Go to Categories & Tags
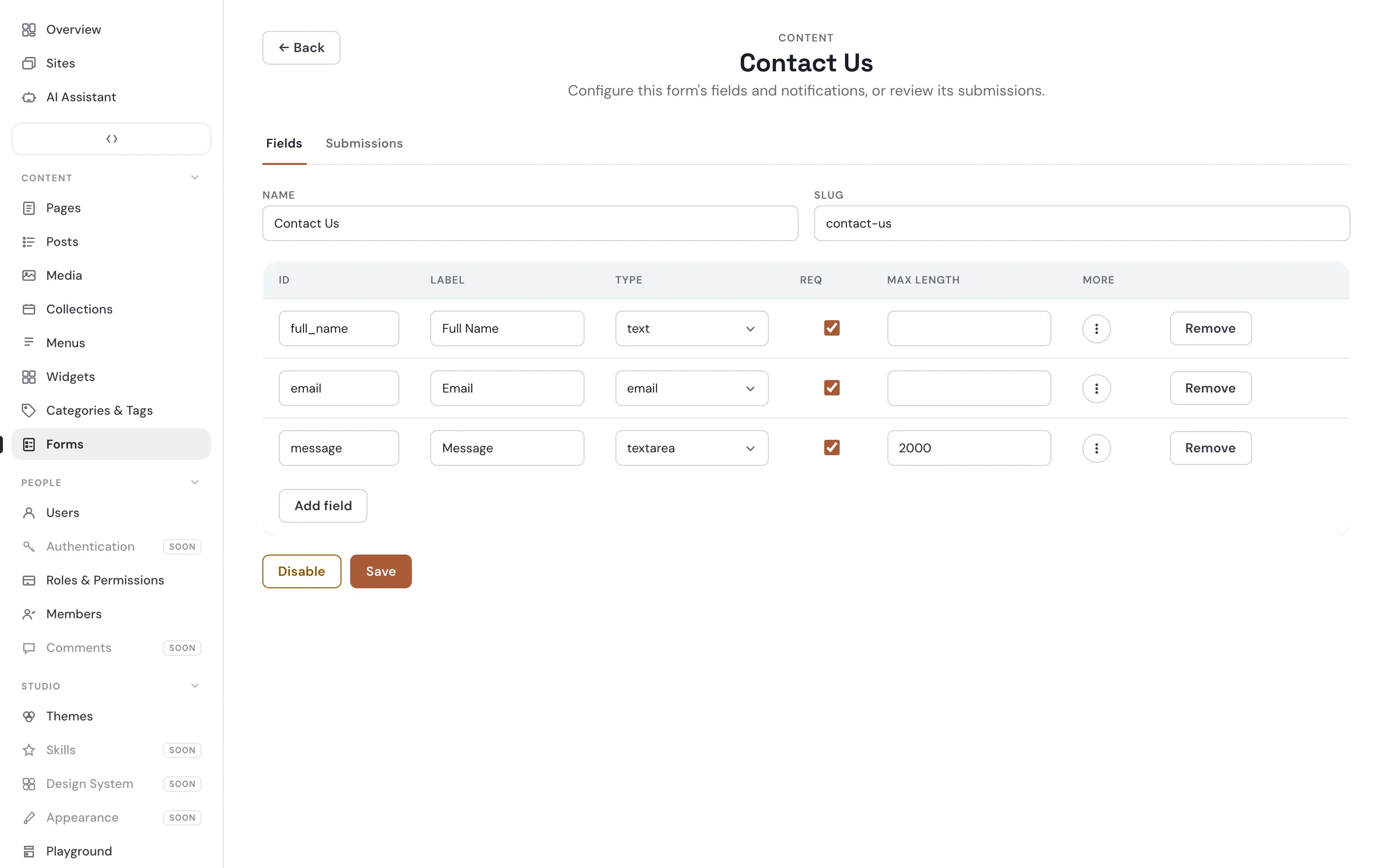This screenshot has width=1389, height=868. [111, 410]
